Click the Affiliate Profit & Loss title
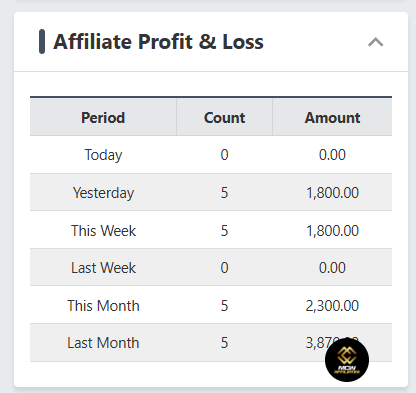The width and height of the screenshot is (416, 393). pyautogui.click(x=158, y=42)
